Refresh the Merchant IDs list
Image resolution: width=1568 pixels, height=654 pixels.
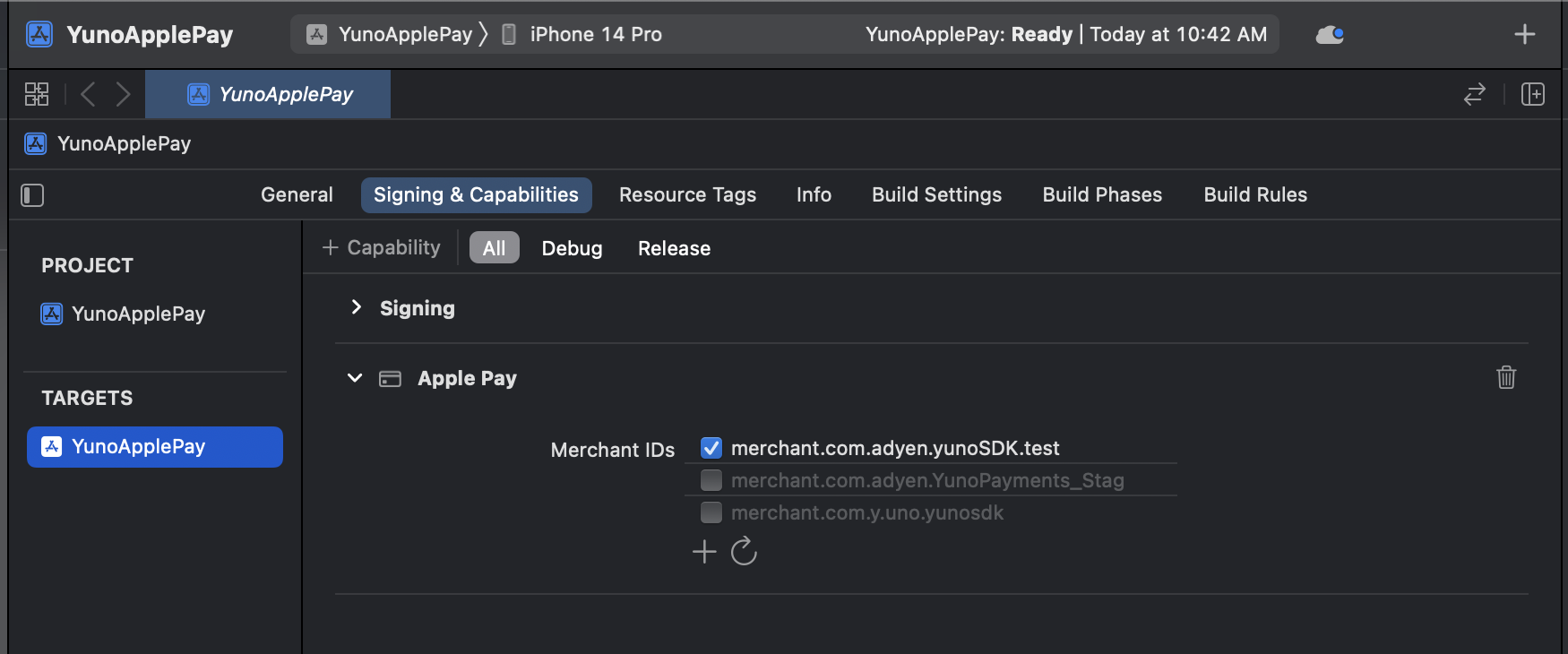coord(744,551)
